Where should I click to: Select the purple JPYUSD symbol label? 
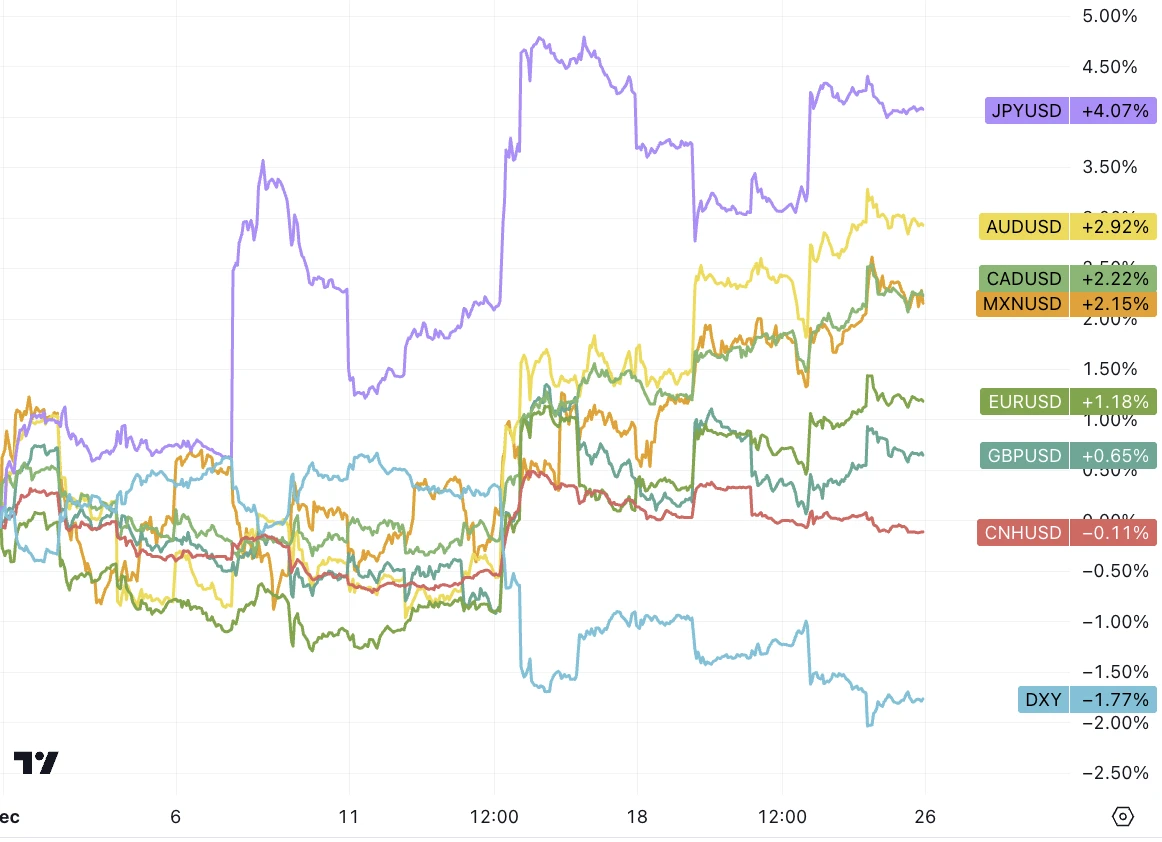coord(1027,110)
